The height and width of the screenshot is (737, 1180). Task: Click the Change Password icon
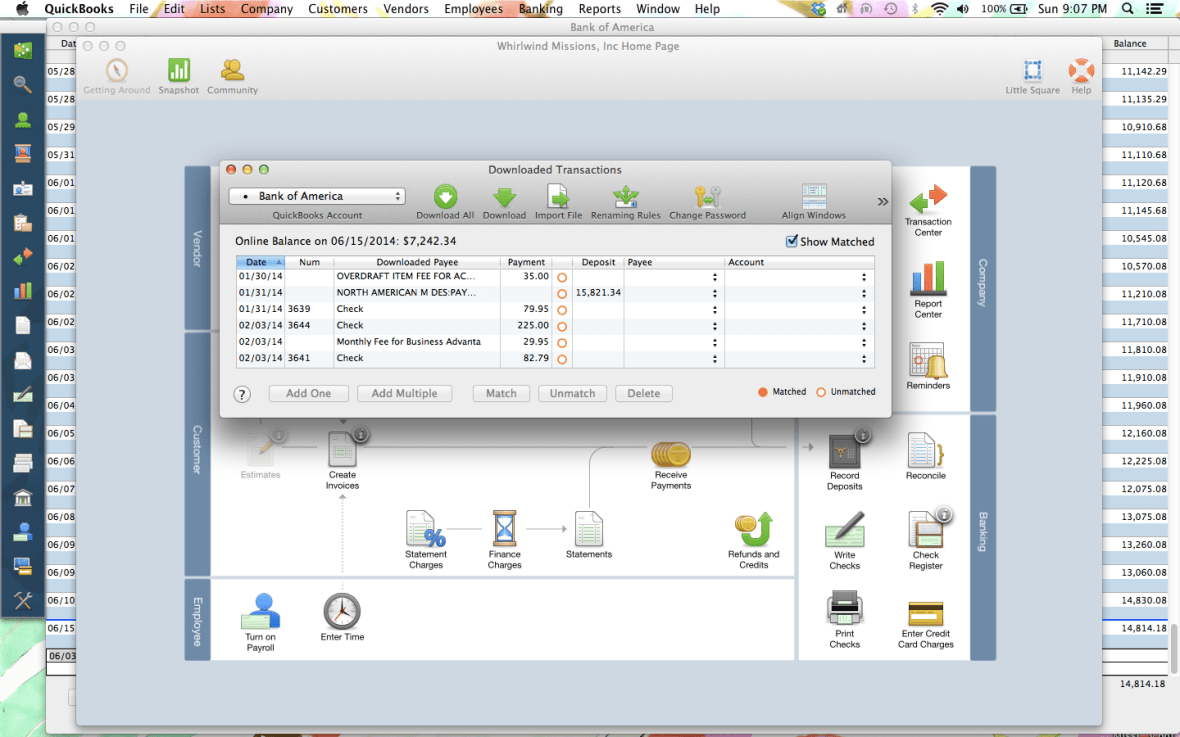[x=706, y=199]
